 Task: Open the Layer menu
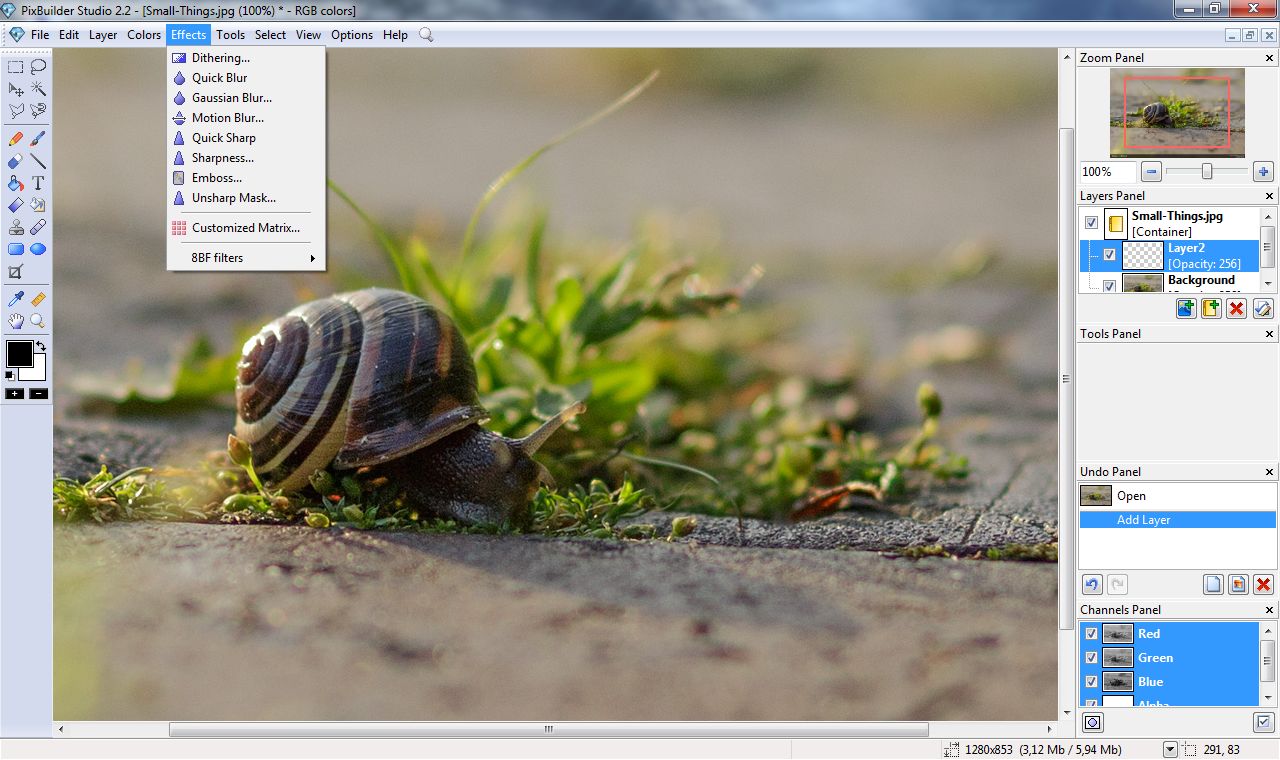103,34
